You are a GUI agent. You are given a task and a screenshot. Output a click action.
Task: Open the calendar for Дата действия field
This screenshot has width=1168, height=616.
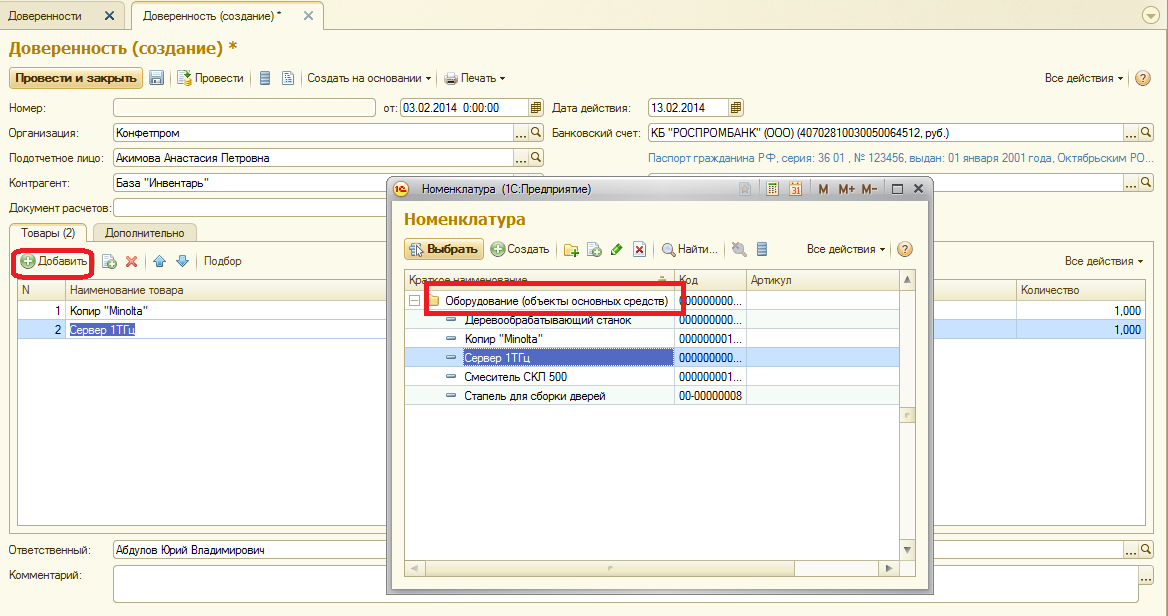tap(736, 108)
